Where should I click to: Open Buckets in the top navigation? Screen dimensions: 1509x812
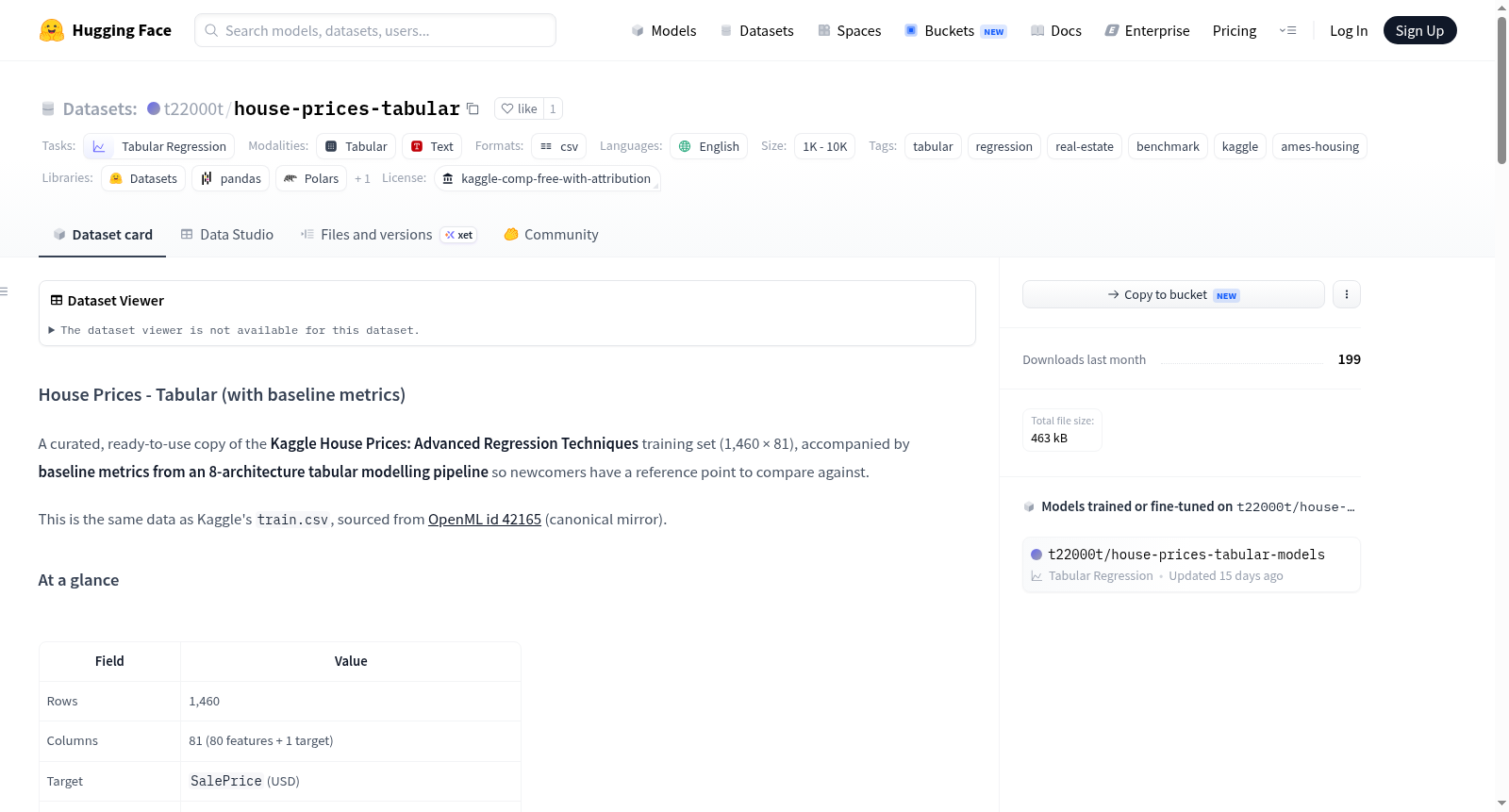[955, 31]
